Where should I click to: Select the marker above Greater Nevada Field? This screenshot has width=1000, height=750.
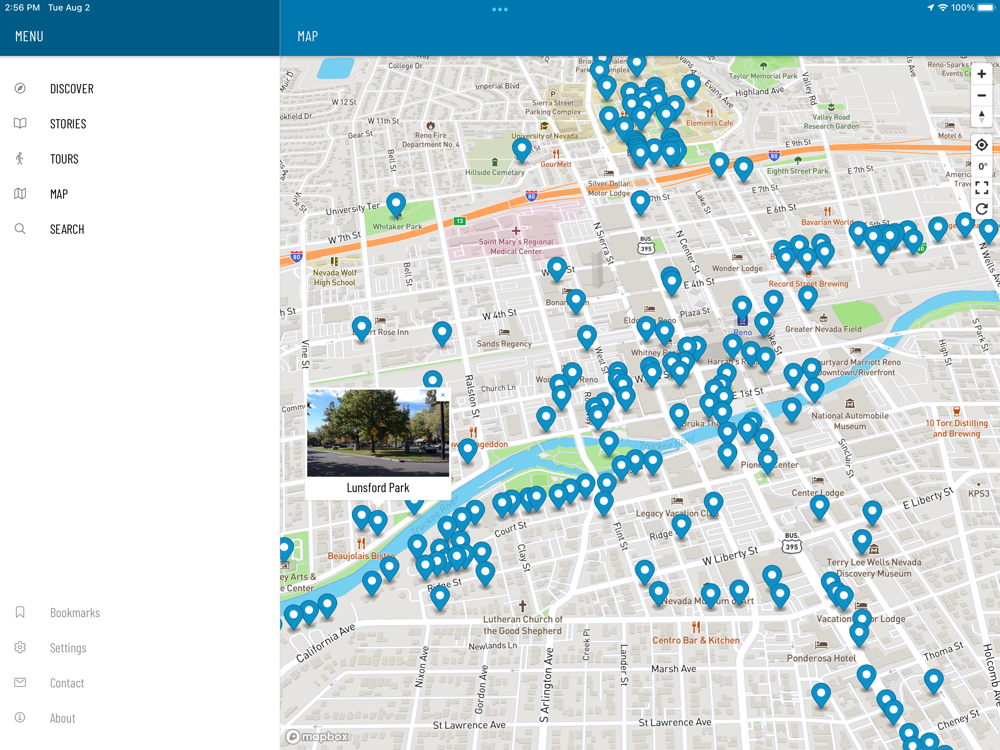pyautogui.click(x=808, y=297)
